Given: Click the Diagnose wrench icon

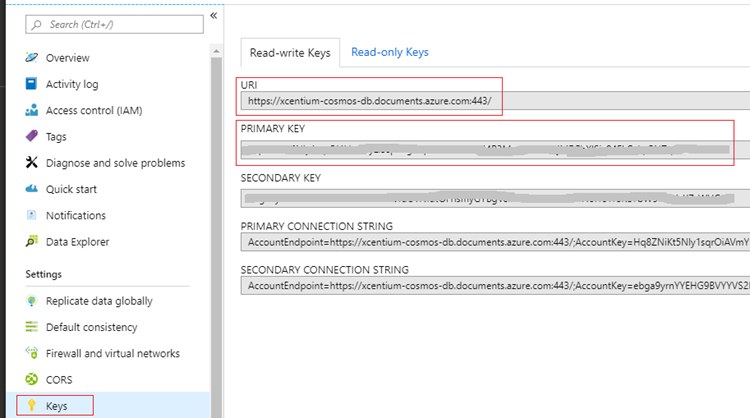Looking at the screenshot, I should (x=32, y=163).
